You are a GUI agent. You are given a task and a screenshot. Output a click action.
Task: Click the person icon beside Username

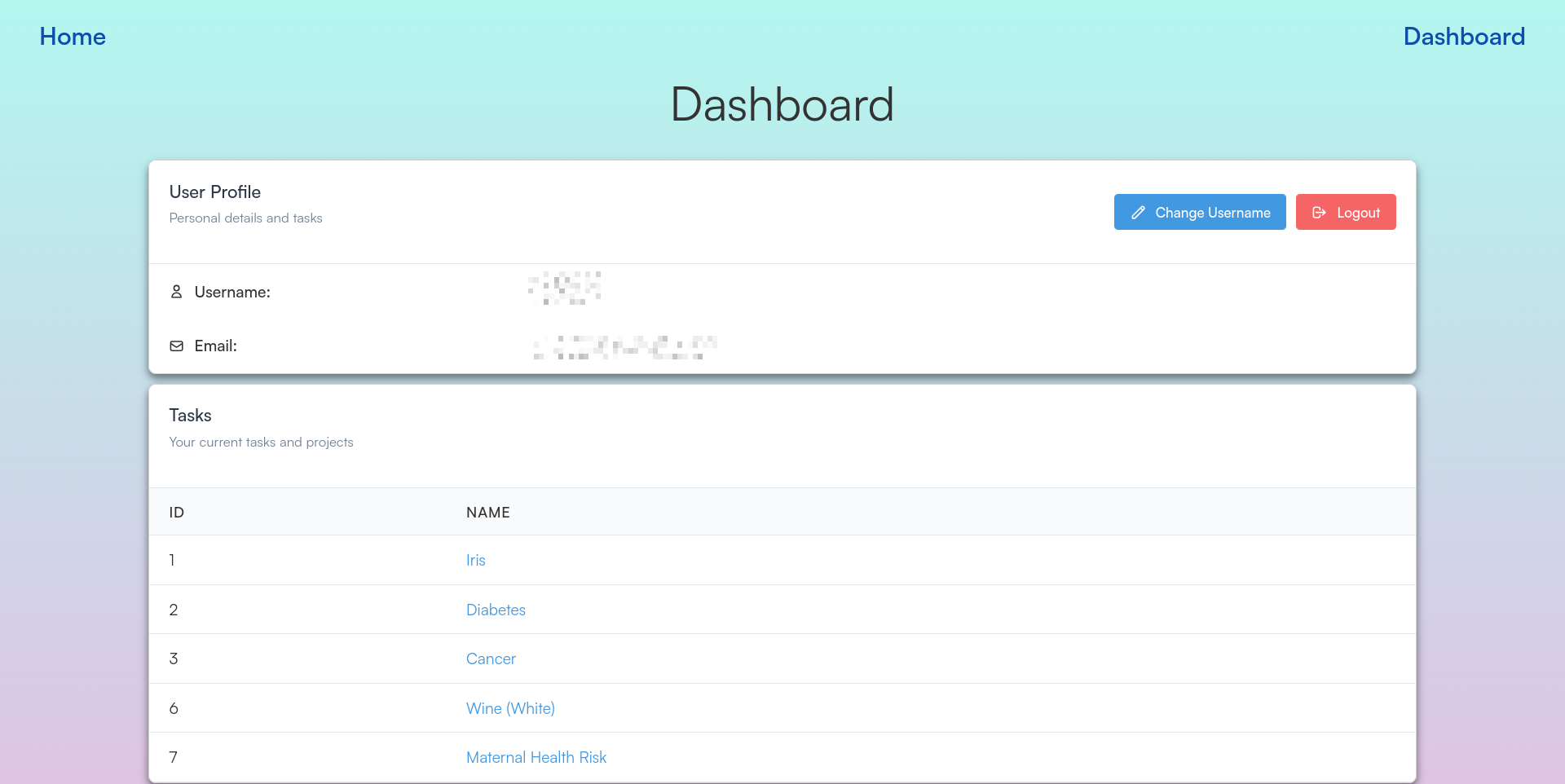click(x=177, y=291)
